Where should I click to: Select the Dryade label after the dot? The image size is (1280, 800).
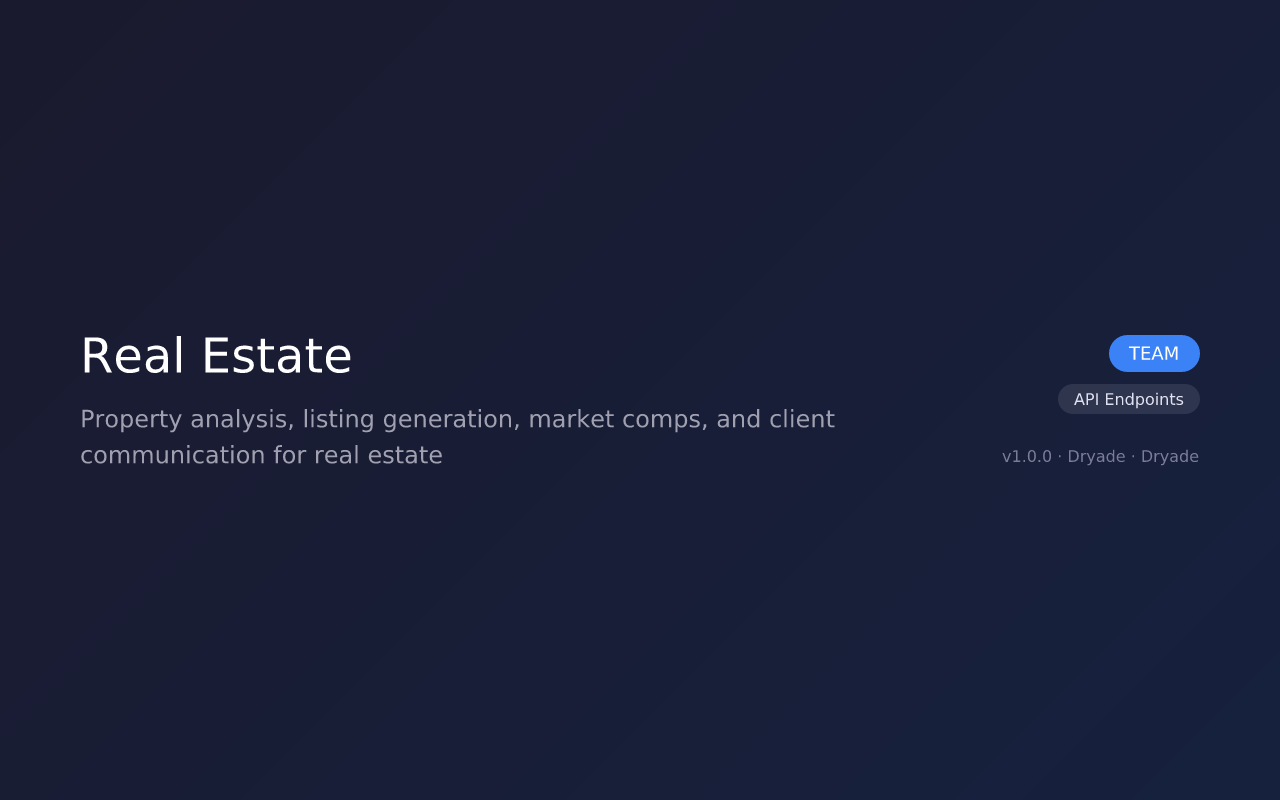tap(1170, 456)
